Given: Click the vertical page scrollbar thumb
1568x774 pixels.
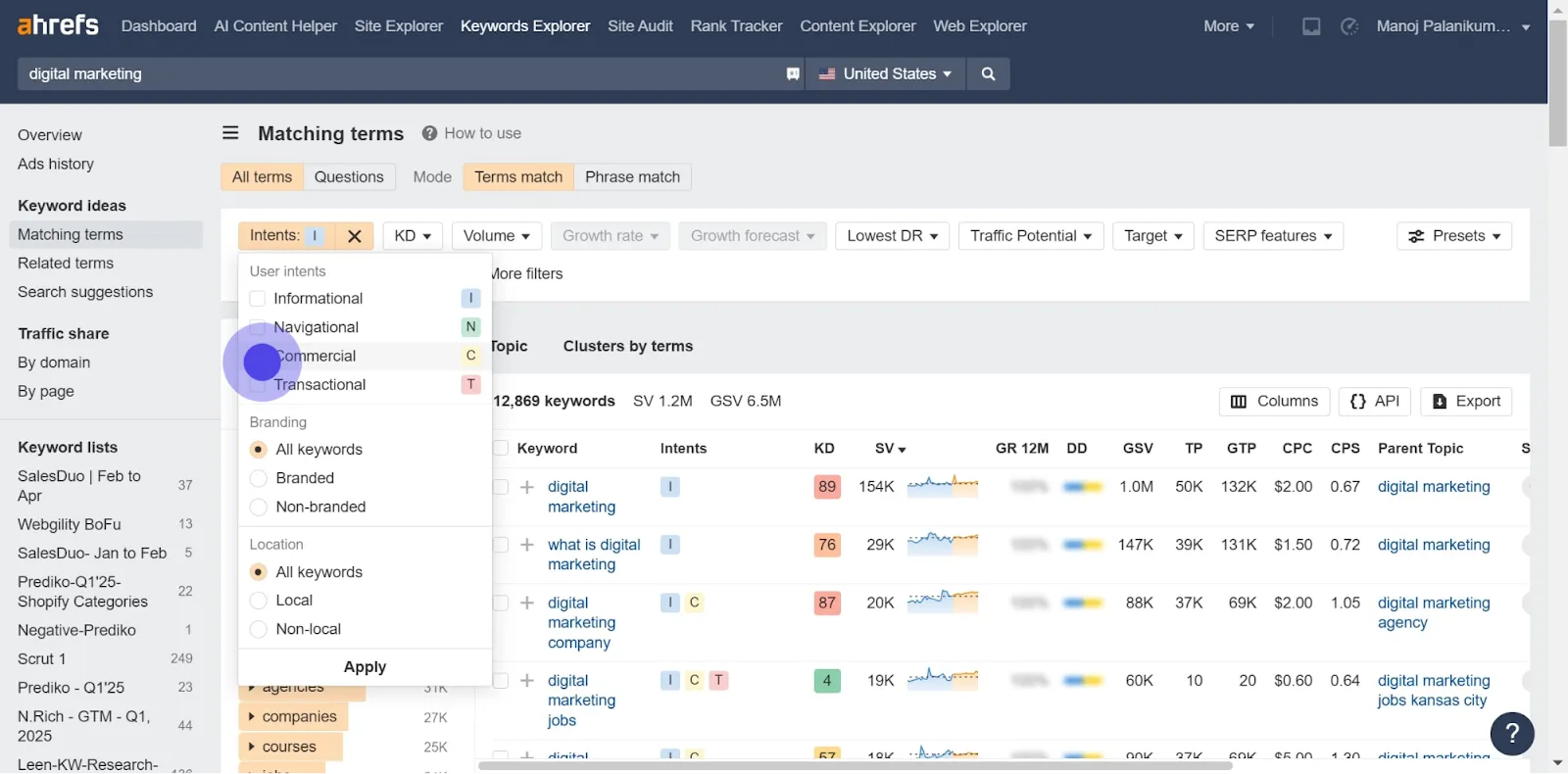Looking at the screenshot, I should (x=1557, y=83).
